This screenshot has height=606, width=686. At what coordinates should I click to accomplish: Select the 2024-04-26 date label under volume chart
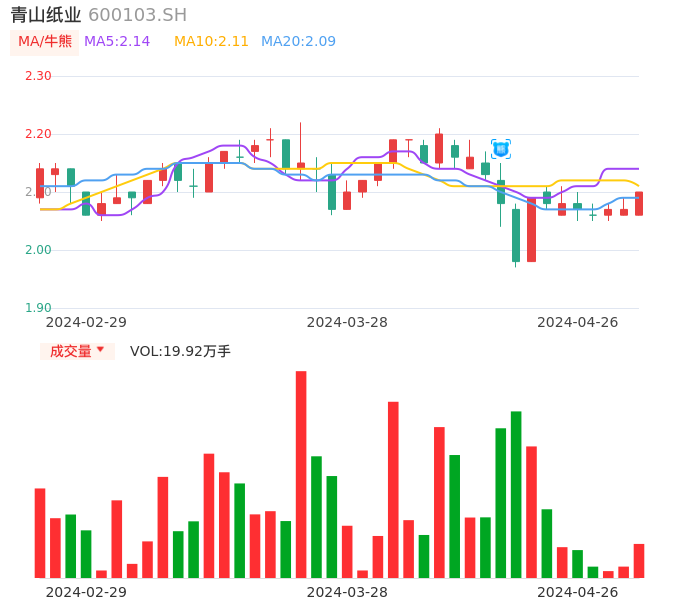click(578, 592)
